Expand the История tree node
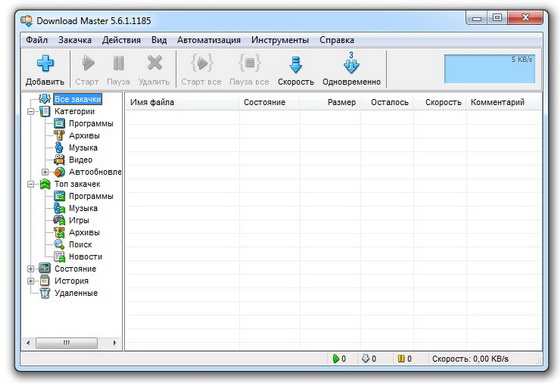 (x=31, y=281)
